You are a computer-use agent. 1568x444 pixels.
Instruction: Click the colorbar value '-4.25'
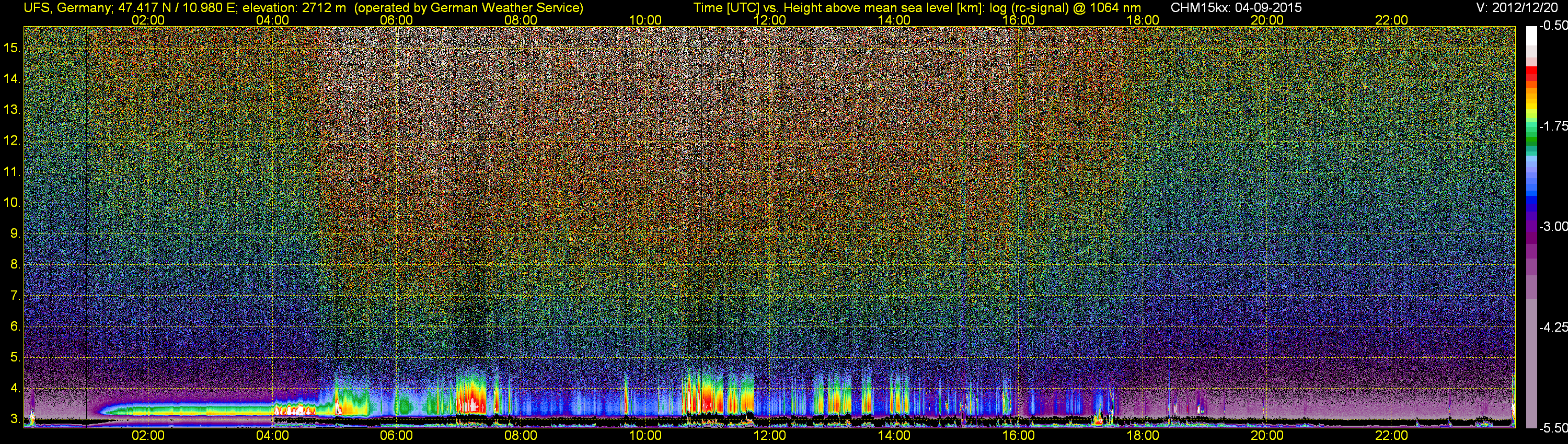[x=1553, y=327]
